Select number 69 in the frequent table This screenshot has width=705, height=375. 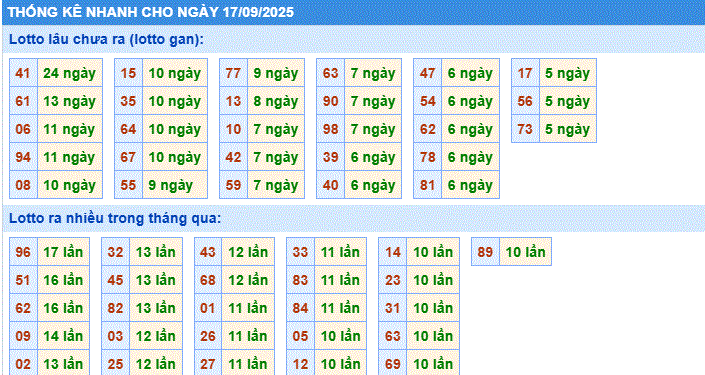[x=393, y=362]
